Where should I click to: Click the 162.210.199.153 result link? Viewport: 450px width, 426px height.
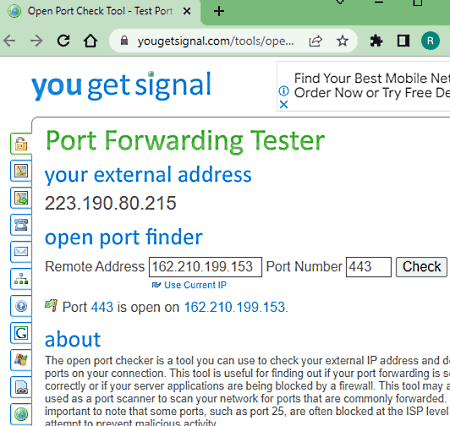tap(235, 307)
